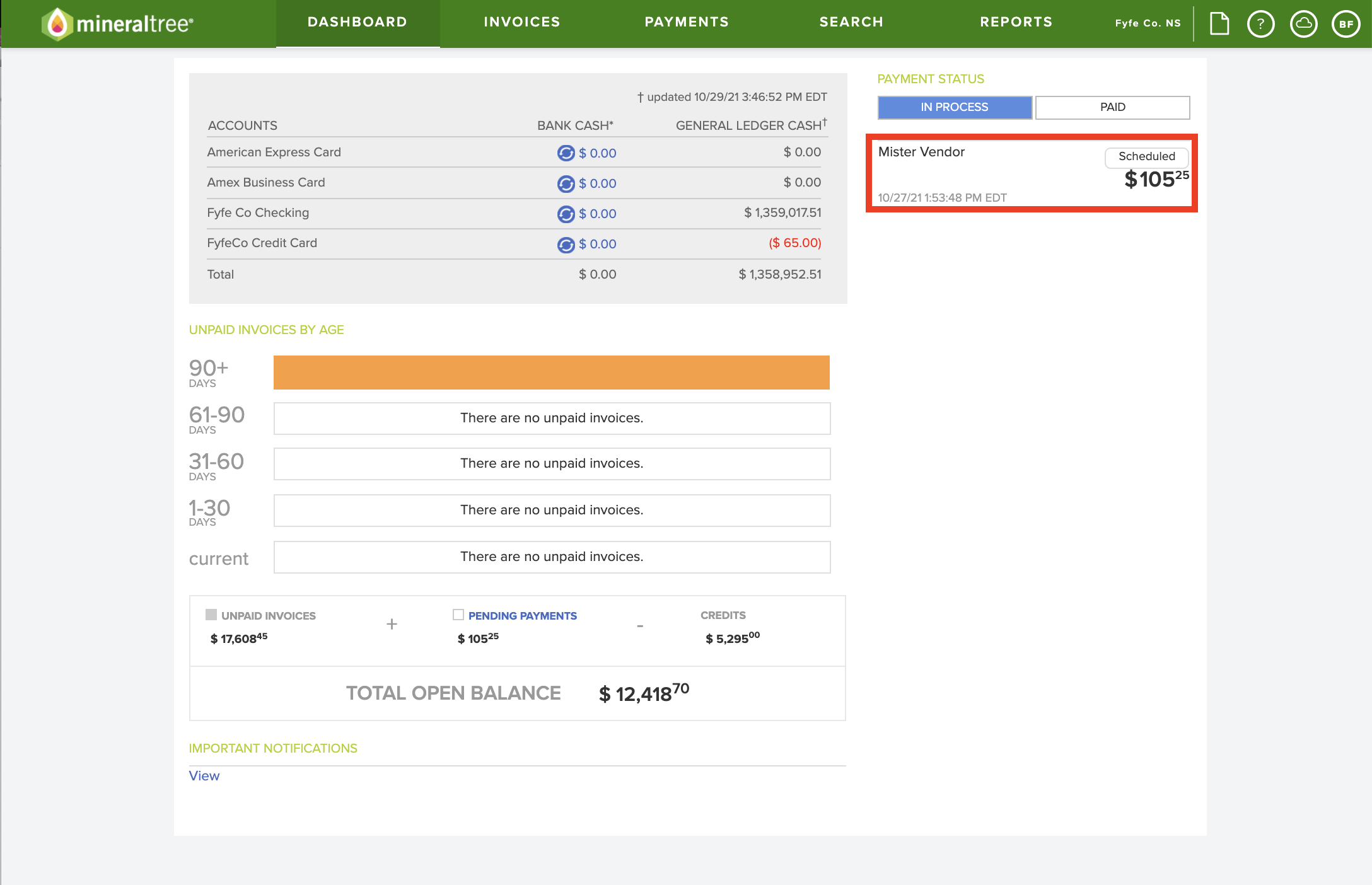The width and height of the screenshot is (1372, 885).
Task: Open the document icon in header
Action: click(1219, 24)
